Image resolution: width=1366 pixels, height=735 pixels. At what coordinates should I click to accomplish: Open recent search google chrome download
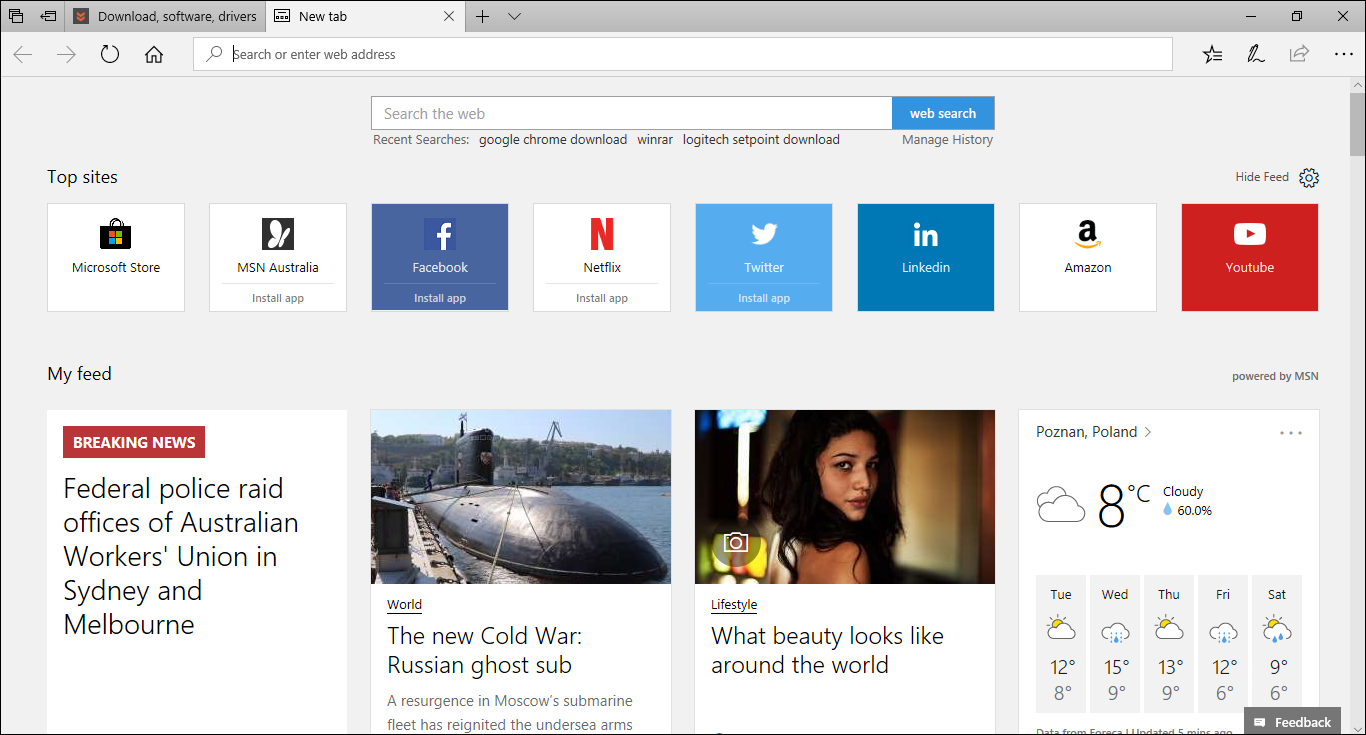pyautogui.click(x=553, y=140)
